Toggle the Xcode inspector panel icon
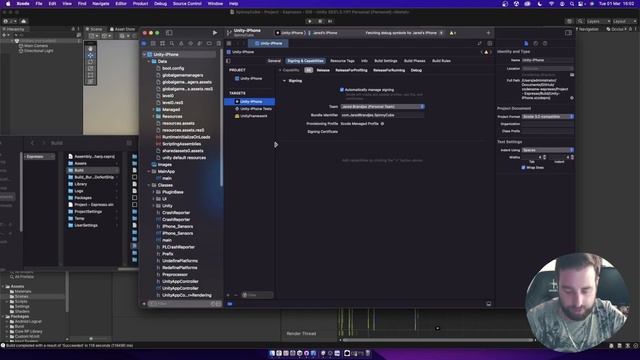640x360 pixels. 568,33
